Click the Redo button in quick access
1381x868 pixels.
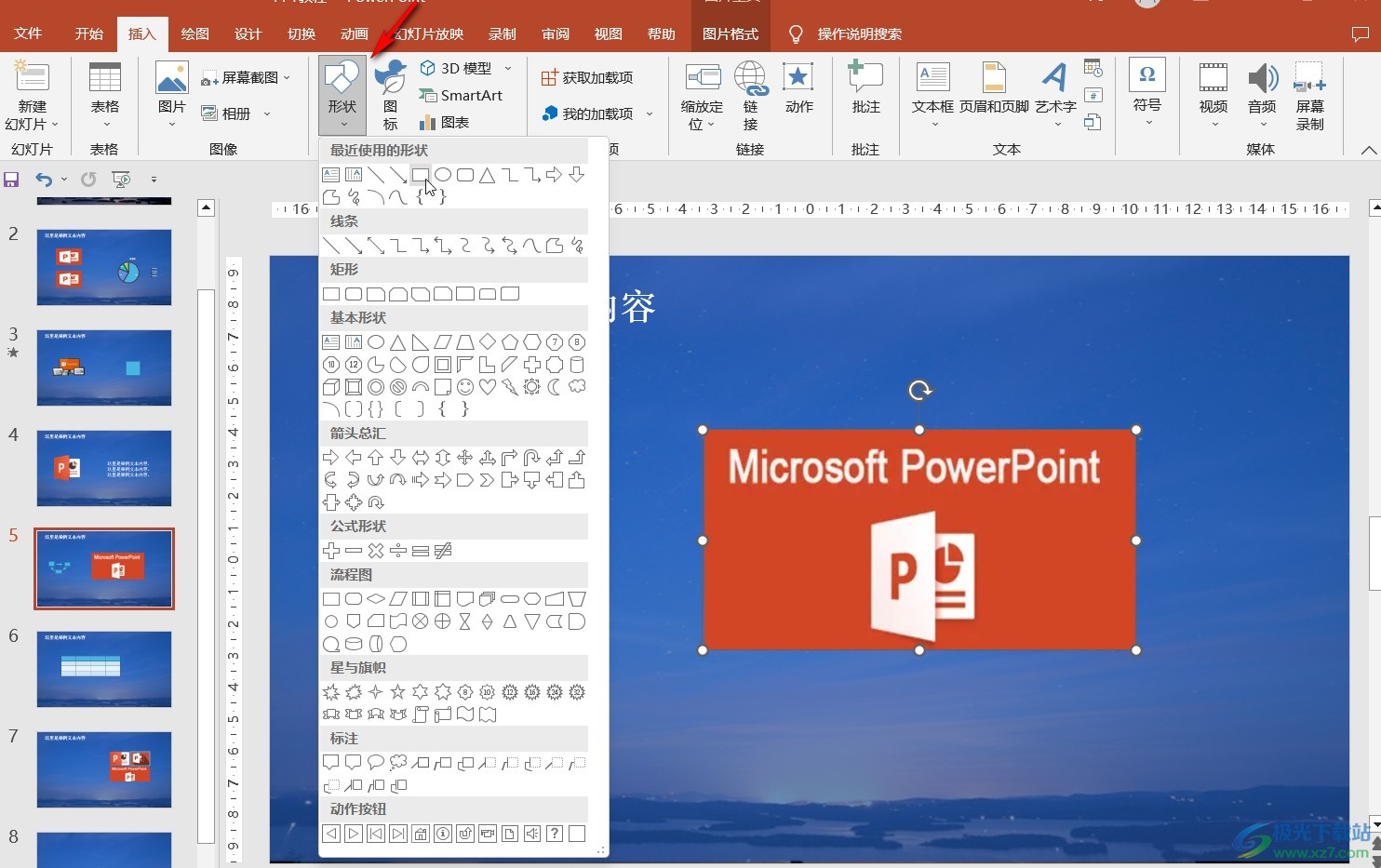coord(88,180)
